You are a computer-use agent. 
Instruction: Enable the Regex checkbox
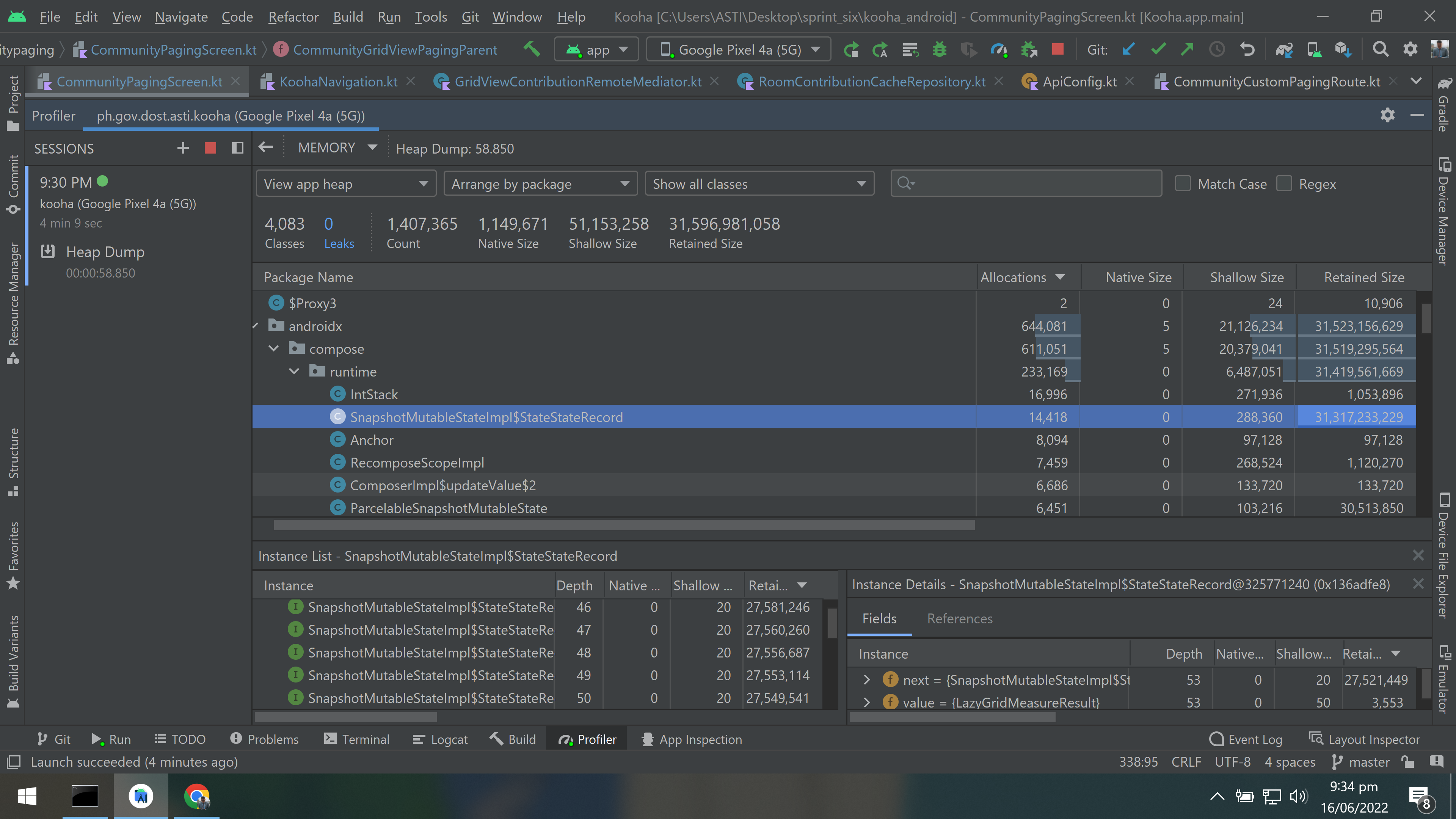1284,184
